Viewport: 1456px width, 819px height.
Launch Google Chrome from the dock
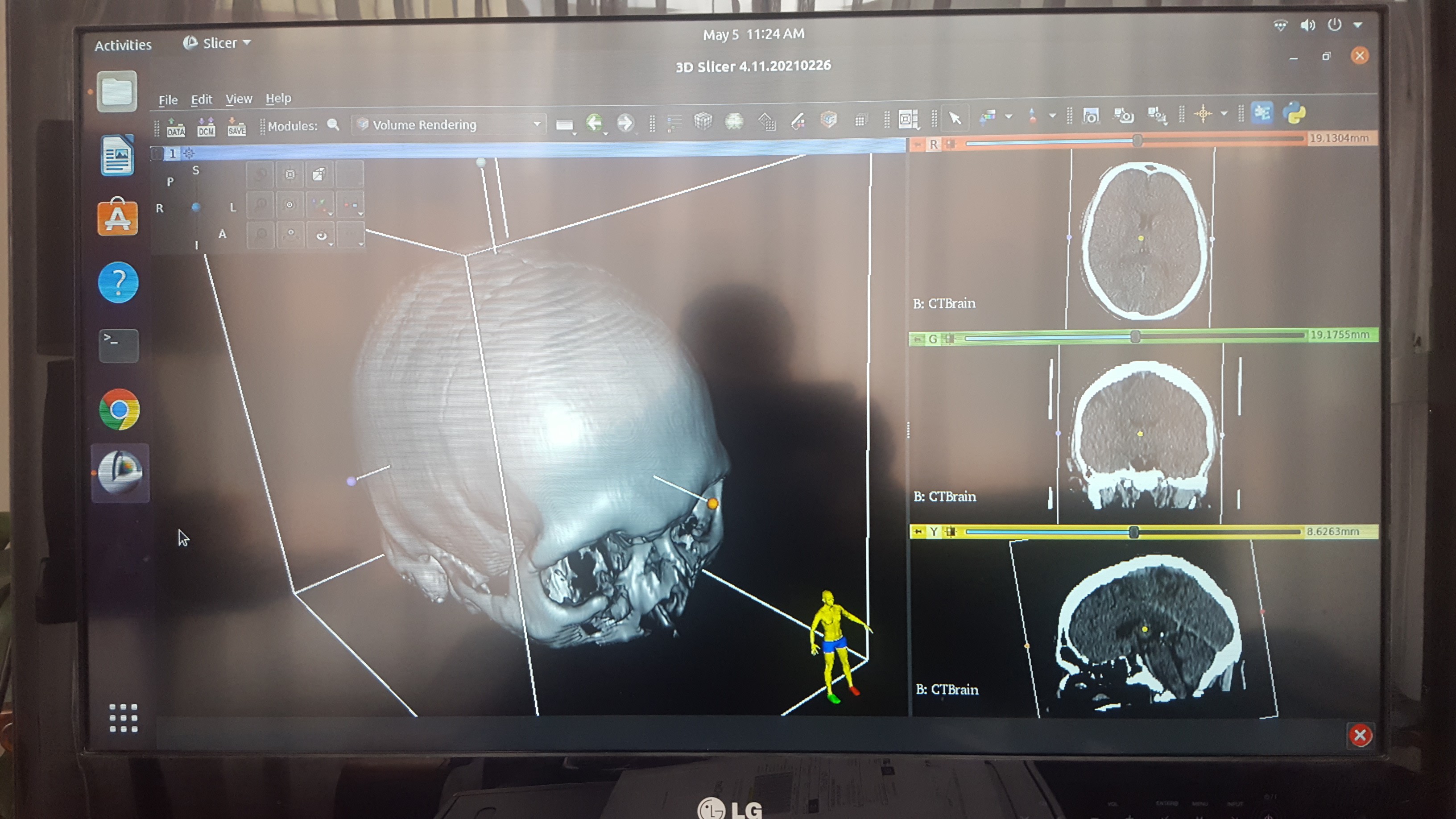[x=119, y=410]
